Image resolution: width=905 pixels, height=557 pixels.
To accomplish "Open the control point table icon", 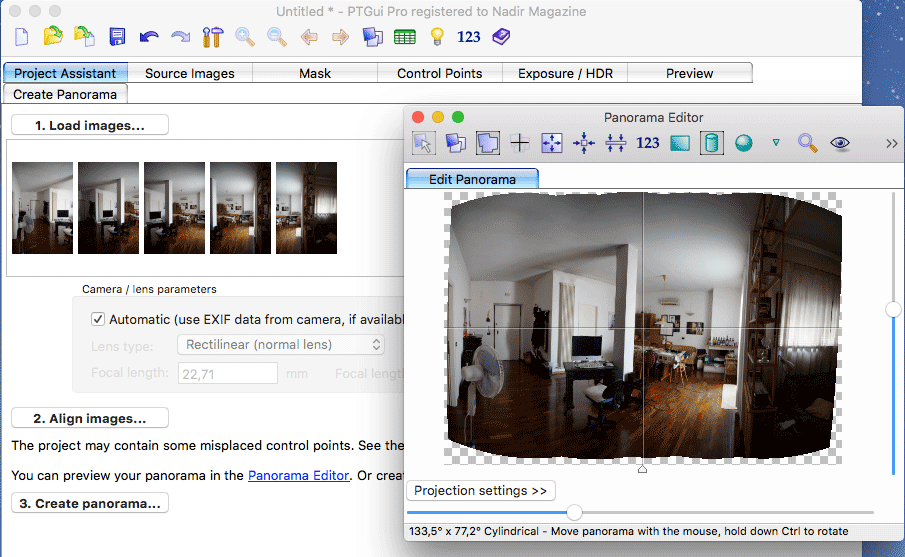I will click(405, 38).
